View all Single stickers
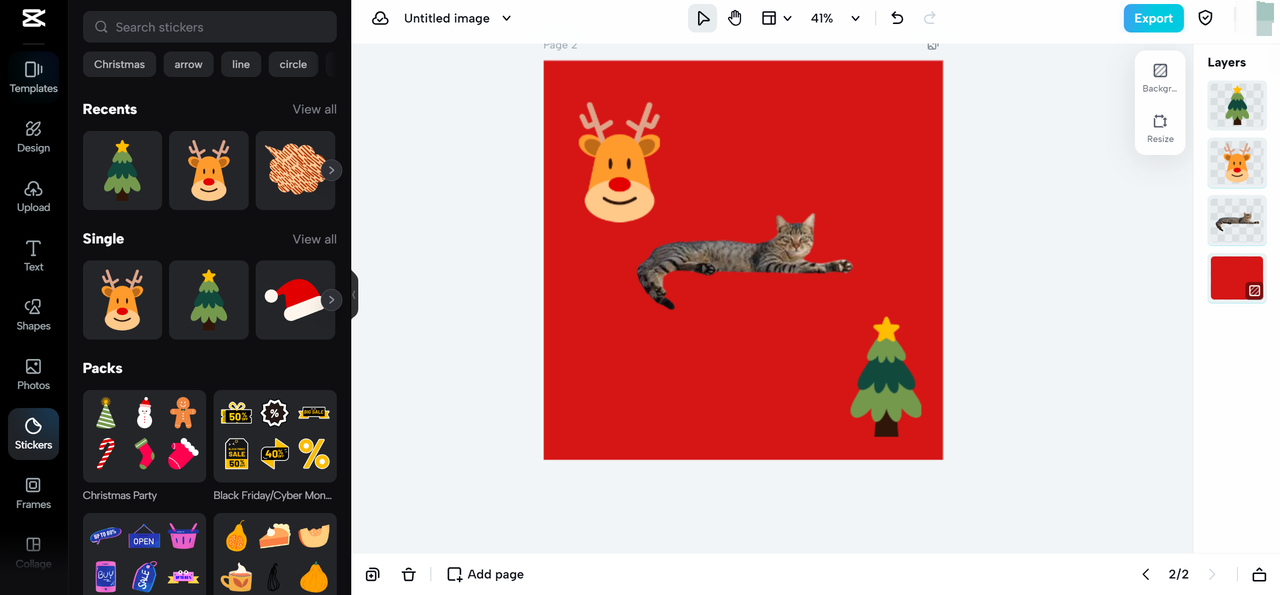This screenshot has height=595, width=1280. click(314, 239)
